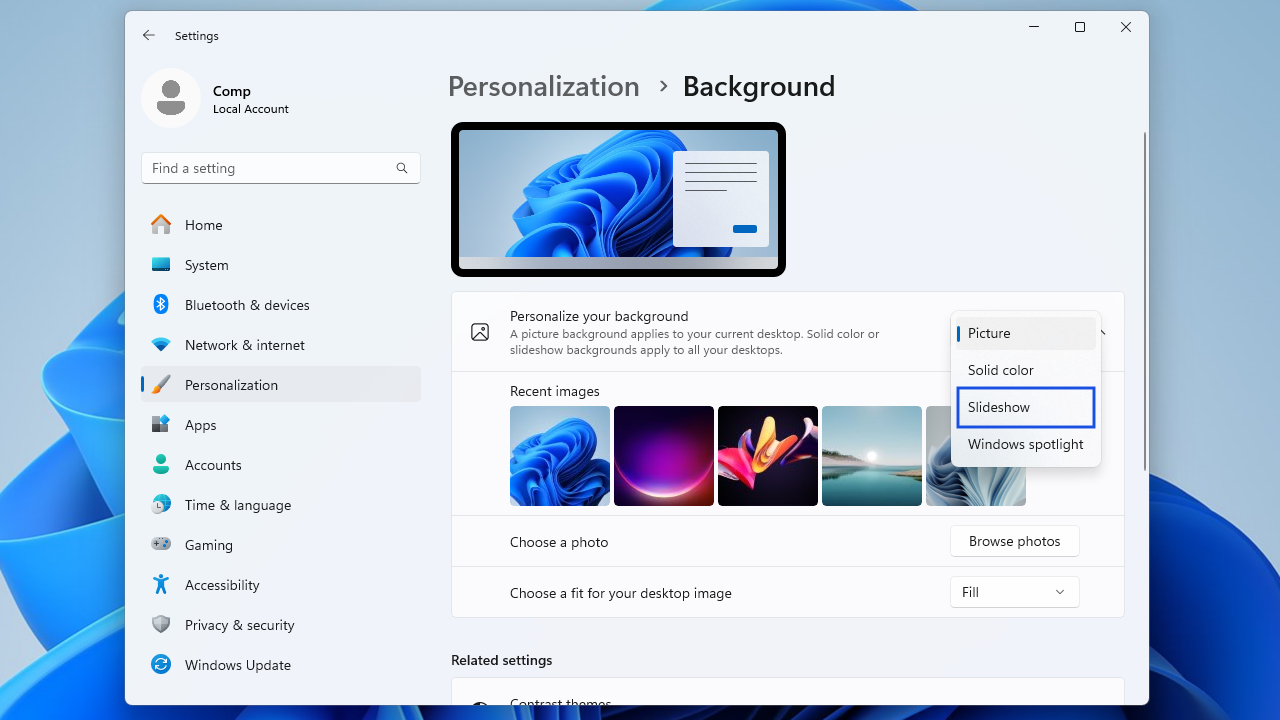Click the System monitor icon

tap(161, 265)
